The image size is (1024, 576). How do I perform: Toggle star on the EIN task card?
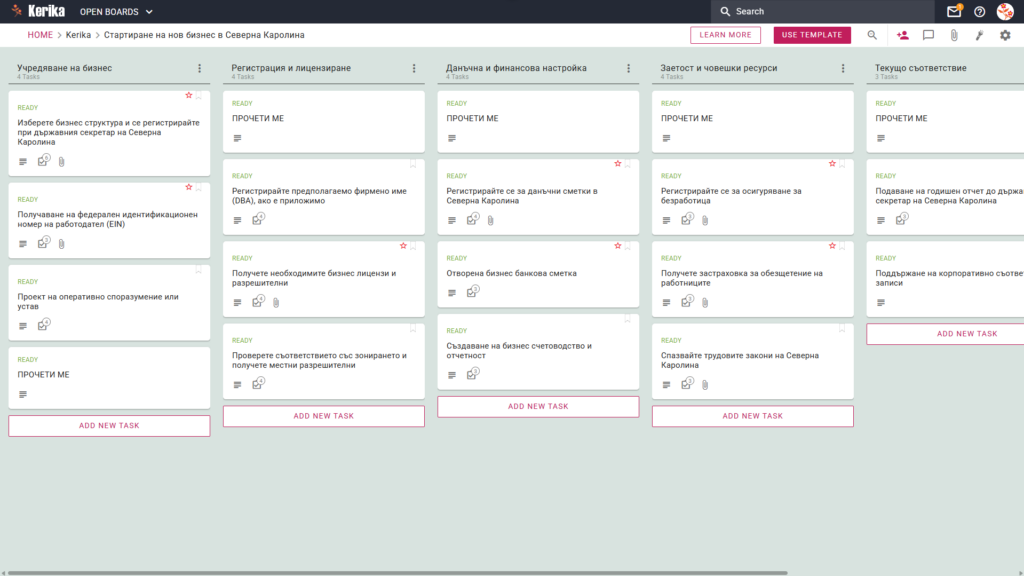[x=189, y=187]
